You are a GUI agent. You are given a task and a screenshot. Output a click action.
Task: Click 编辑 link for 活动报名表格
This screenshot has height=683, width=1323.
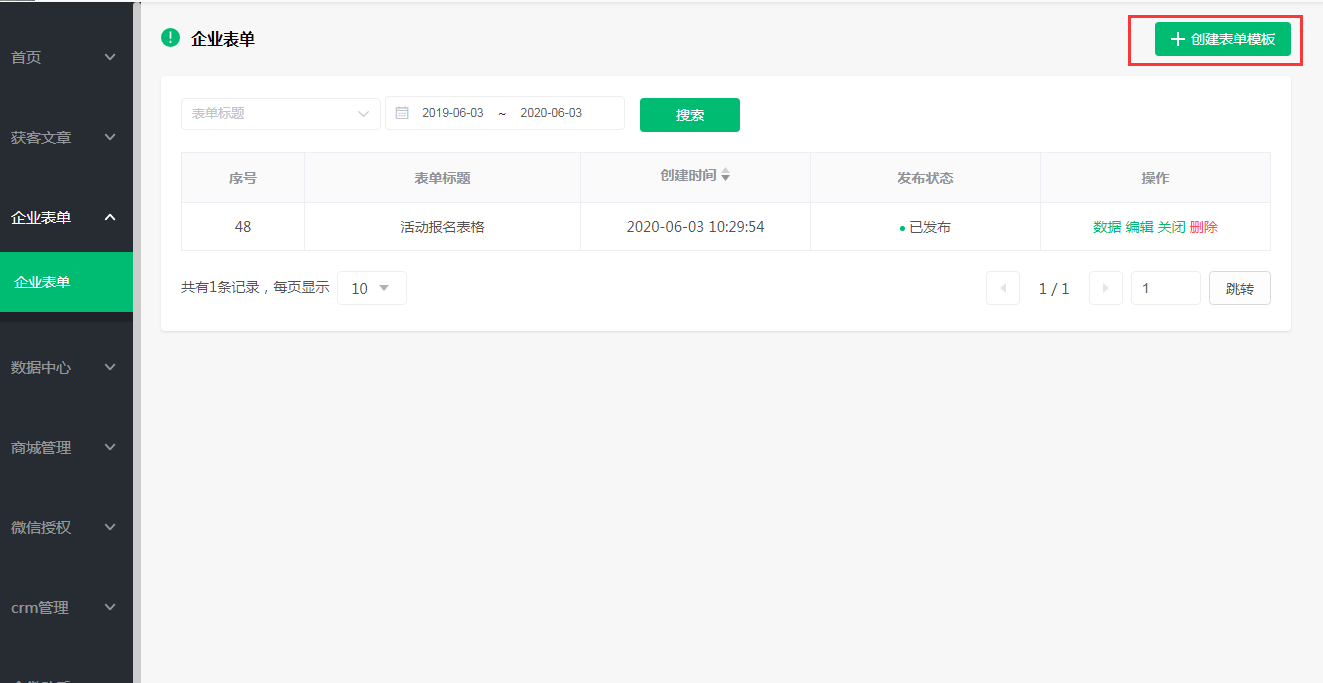(x=1139, y=227)
